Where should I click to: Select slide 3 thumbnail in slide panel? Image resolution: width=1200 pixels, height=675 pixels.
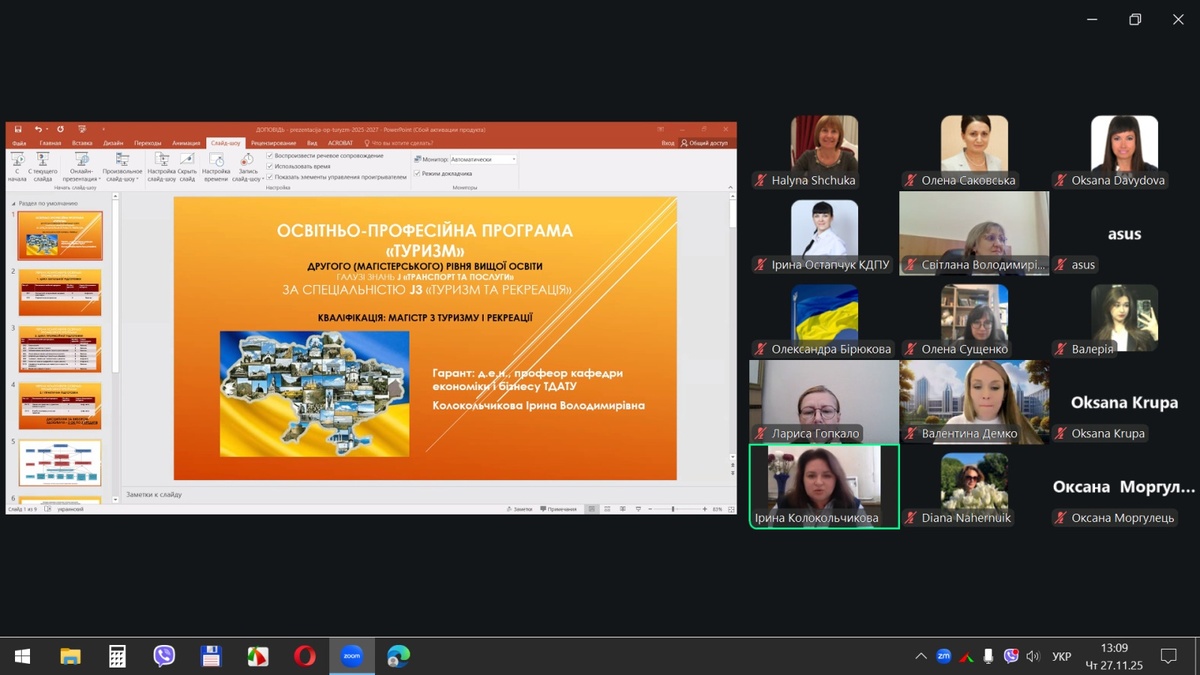click(x=60, y=349)
